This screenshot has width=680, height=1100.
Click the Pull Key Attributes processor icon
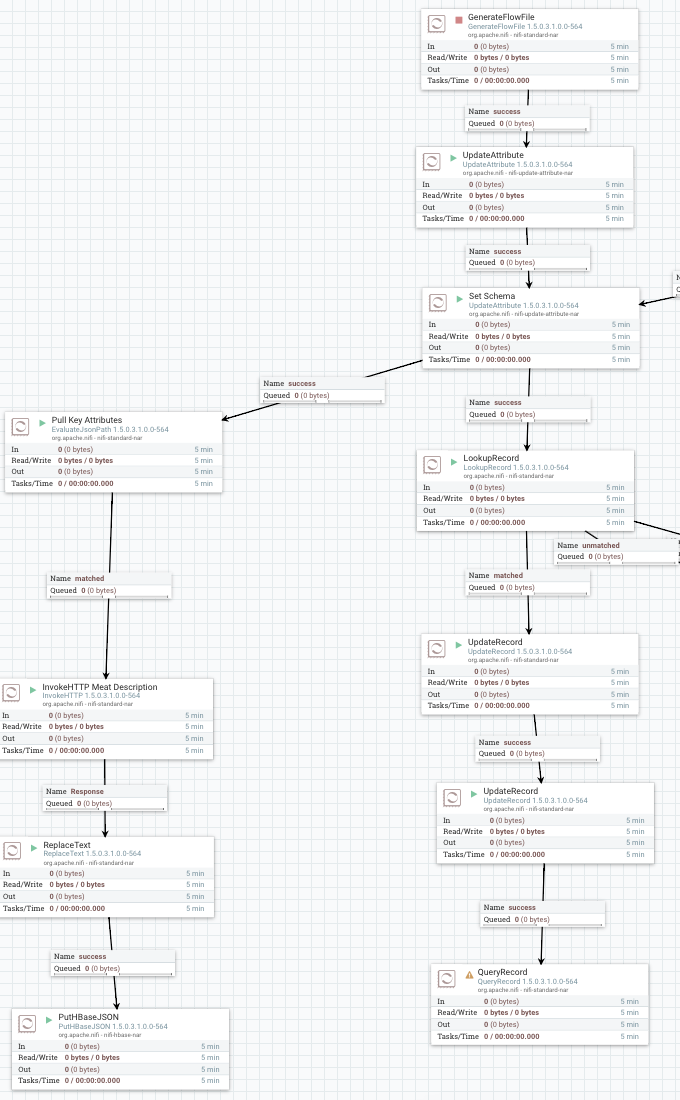point(20,426)
